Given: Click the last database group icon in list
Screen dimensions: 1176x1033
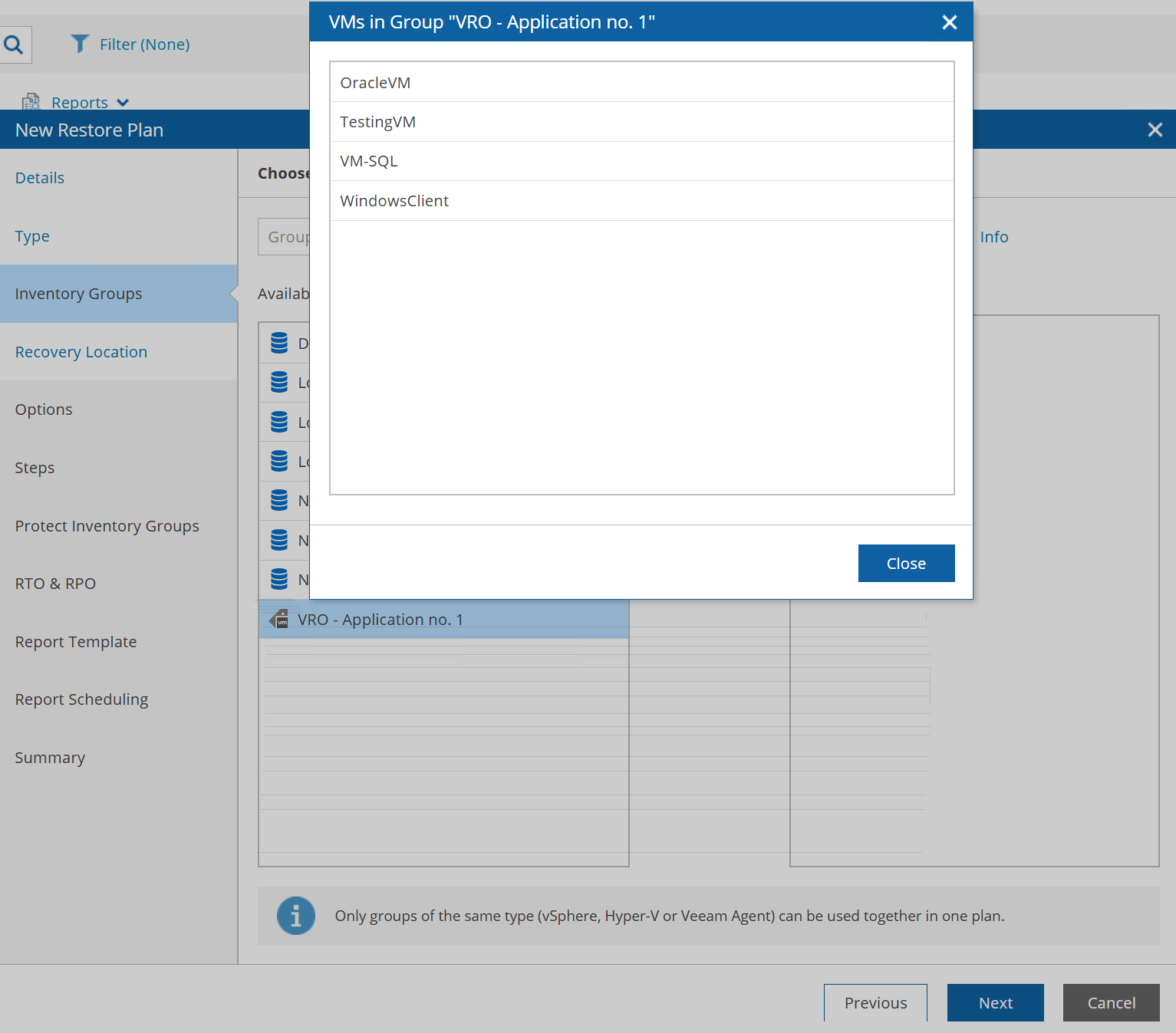Looking at the screenshot, I should [x=279, y=579].
